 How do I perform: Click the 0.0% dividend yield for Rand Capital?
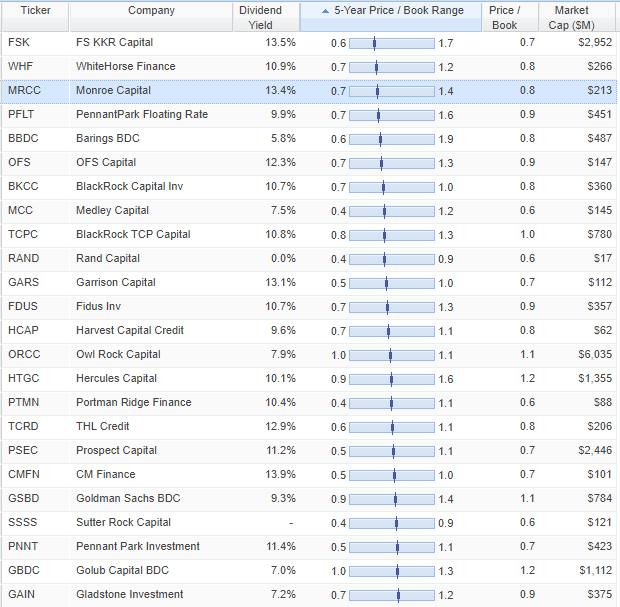coord(283,258)
